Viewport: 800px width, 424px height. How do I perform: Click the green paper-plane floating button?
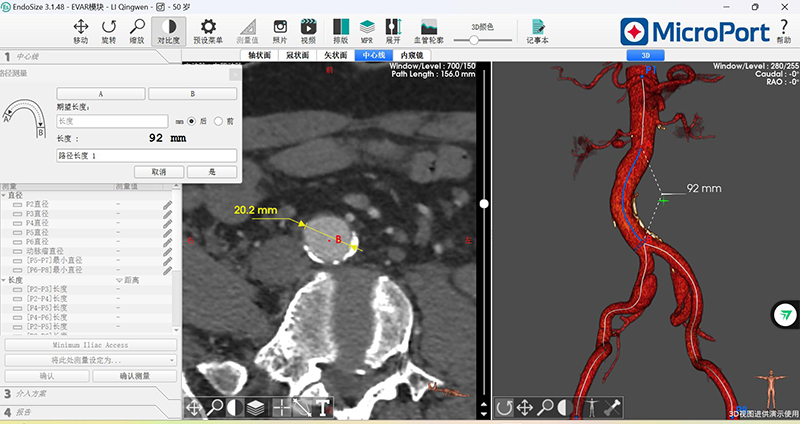pyautogui.click(x=785, y=315)
